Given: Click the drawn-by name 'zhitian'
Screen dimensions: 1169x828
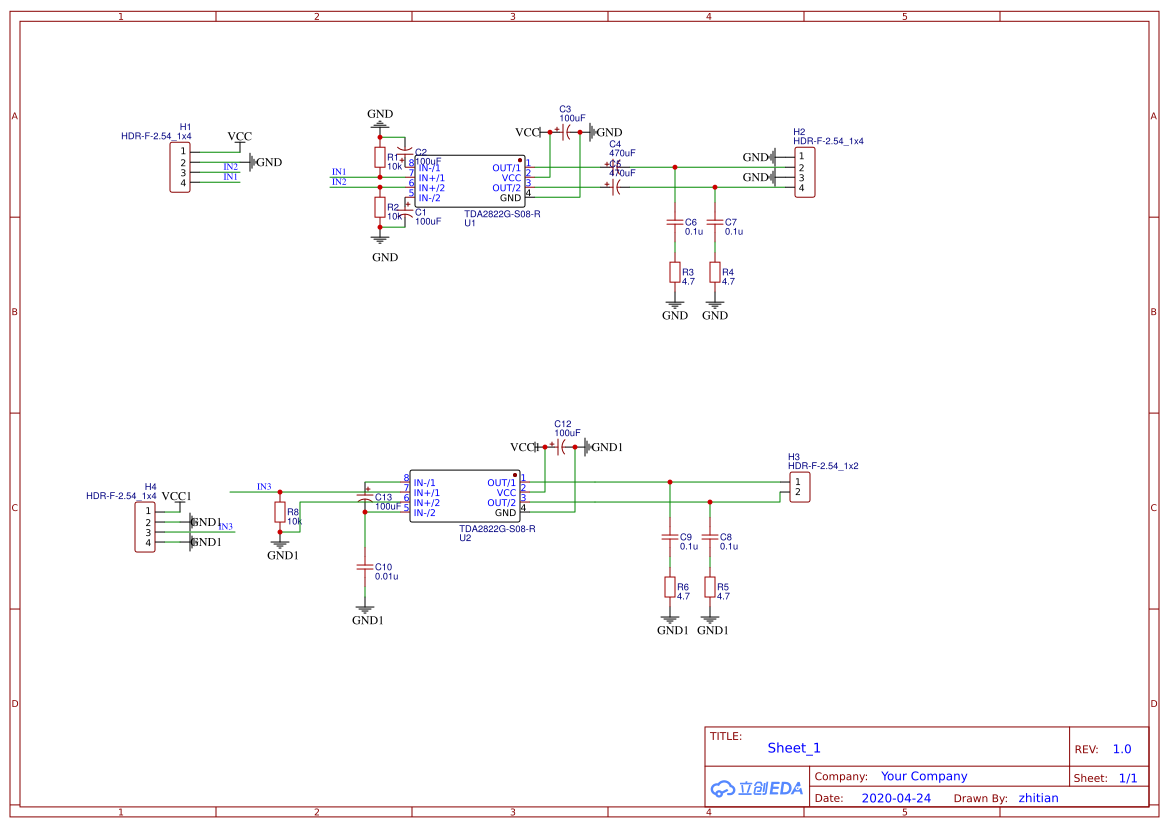Looking at the screenshot, I should [1039, 798].
